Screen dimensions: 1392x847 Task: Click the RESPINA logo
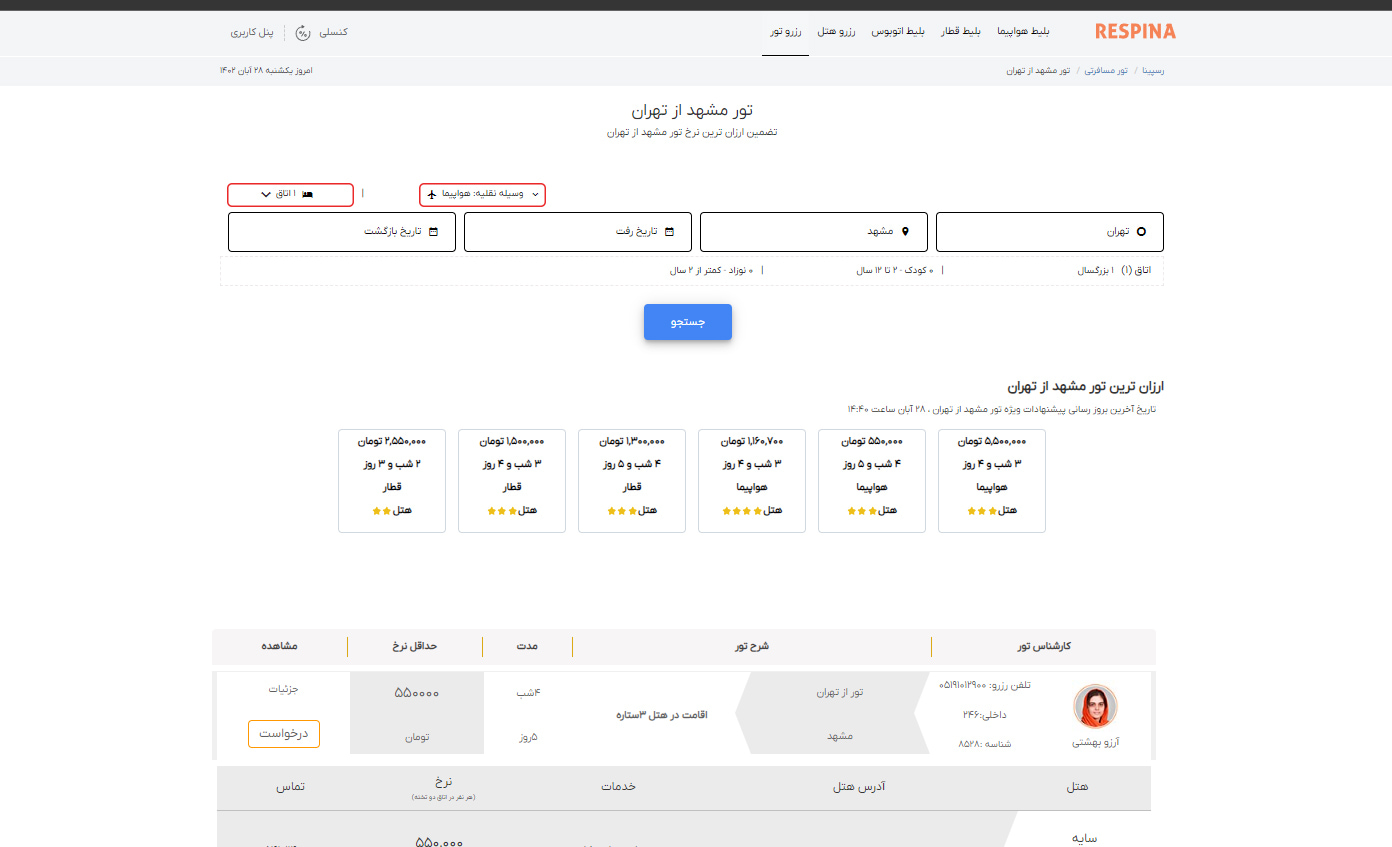coord(1133,31)
